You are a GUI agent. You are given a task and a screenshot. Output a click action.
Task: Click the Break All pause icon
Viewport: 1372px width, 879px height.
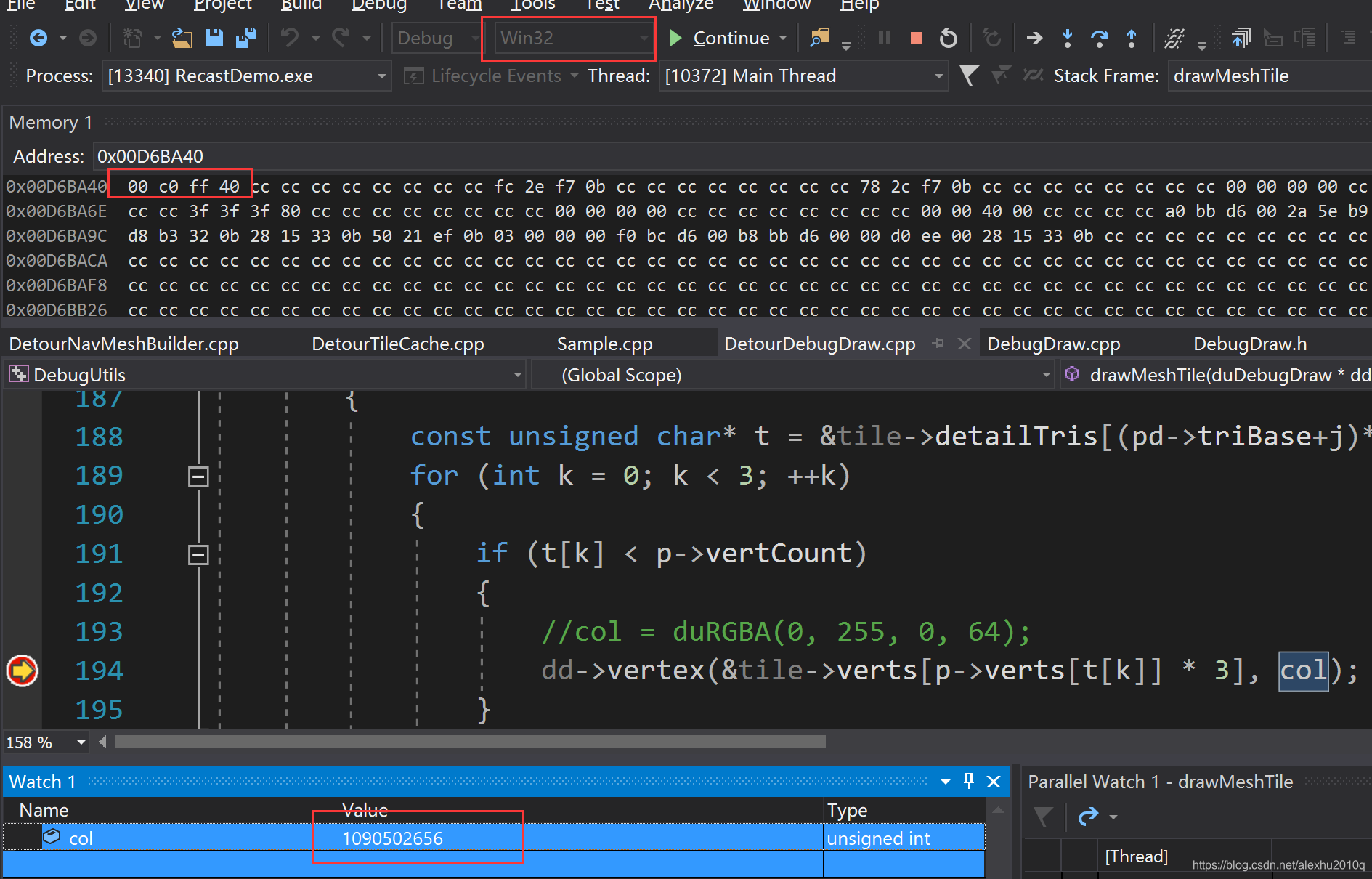(885, 37)
